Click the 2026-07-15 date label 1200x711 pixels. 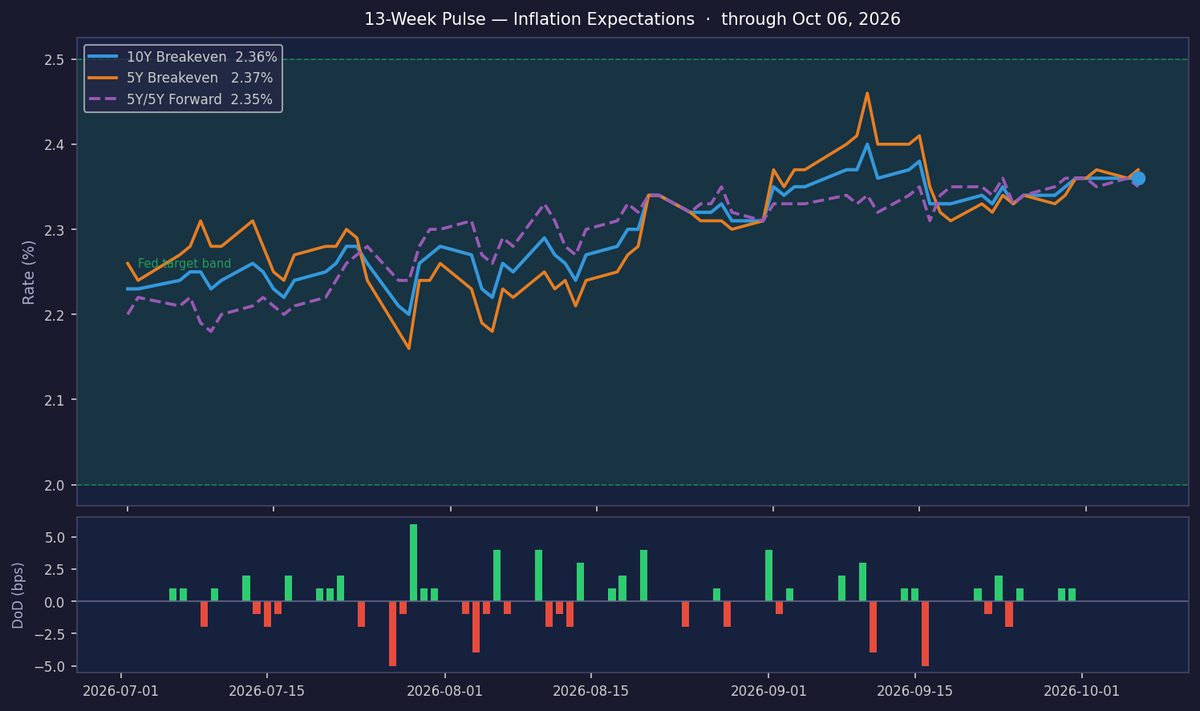[x=268, y=690]
